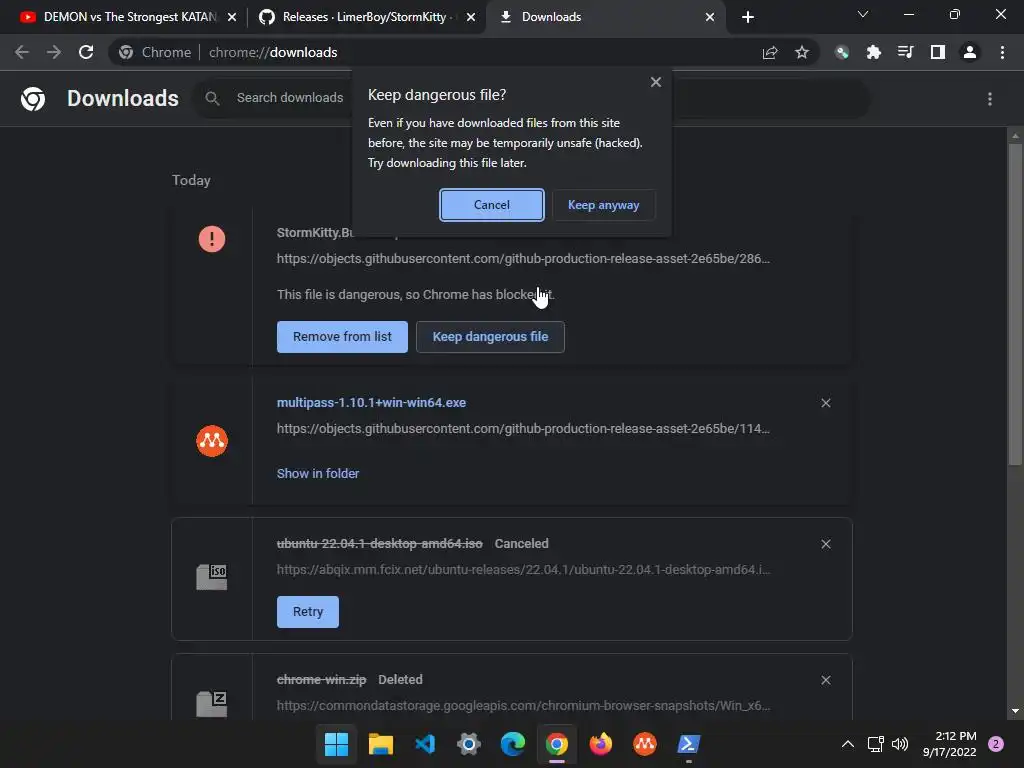Open the profile avatar menu
Viewport: 1024px width, 768px height.
click(x=970, y=52)
